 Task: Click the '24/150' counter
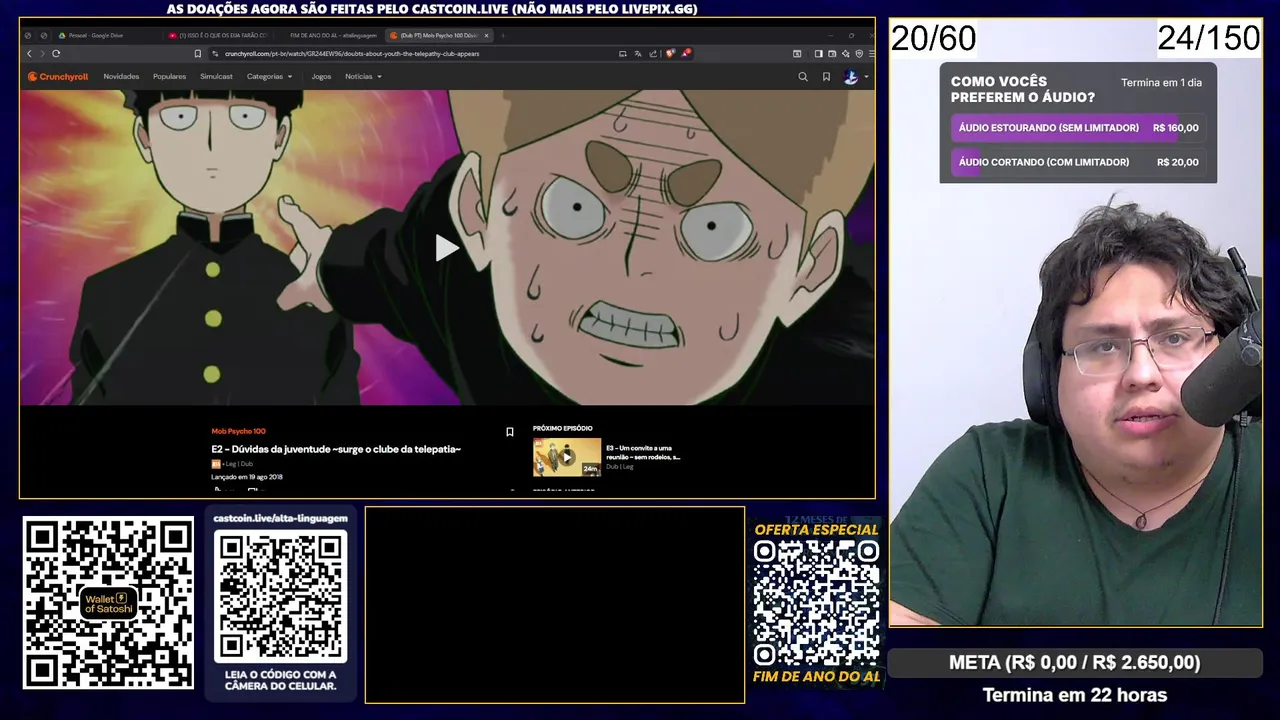(x=1208, y=38)
